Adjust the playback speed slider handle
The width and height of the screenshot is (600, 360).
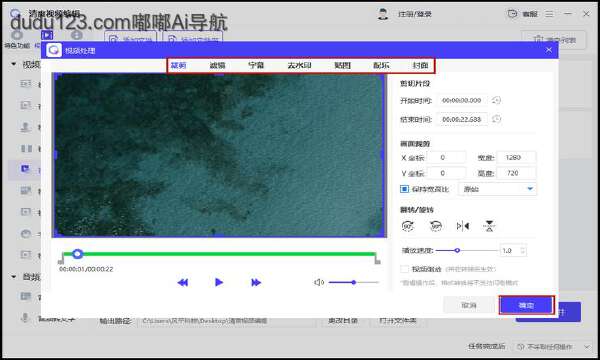pyautogui.click(x=457, y=251)
